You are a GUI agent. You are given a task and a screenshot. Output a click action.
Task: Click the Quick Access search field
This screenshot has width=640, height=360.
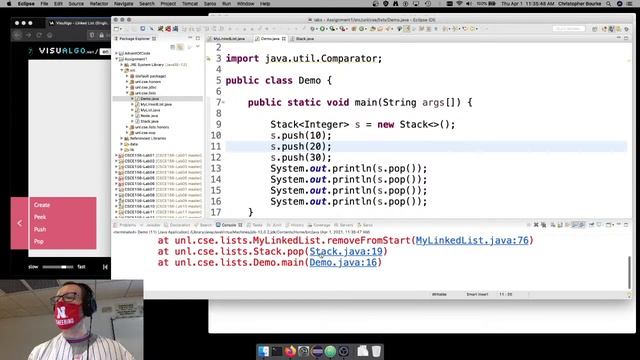coord(569,29)
